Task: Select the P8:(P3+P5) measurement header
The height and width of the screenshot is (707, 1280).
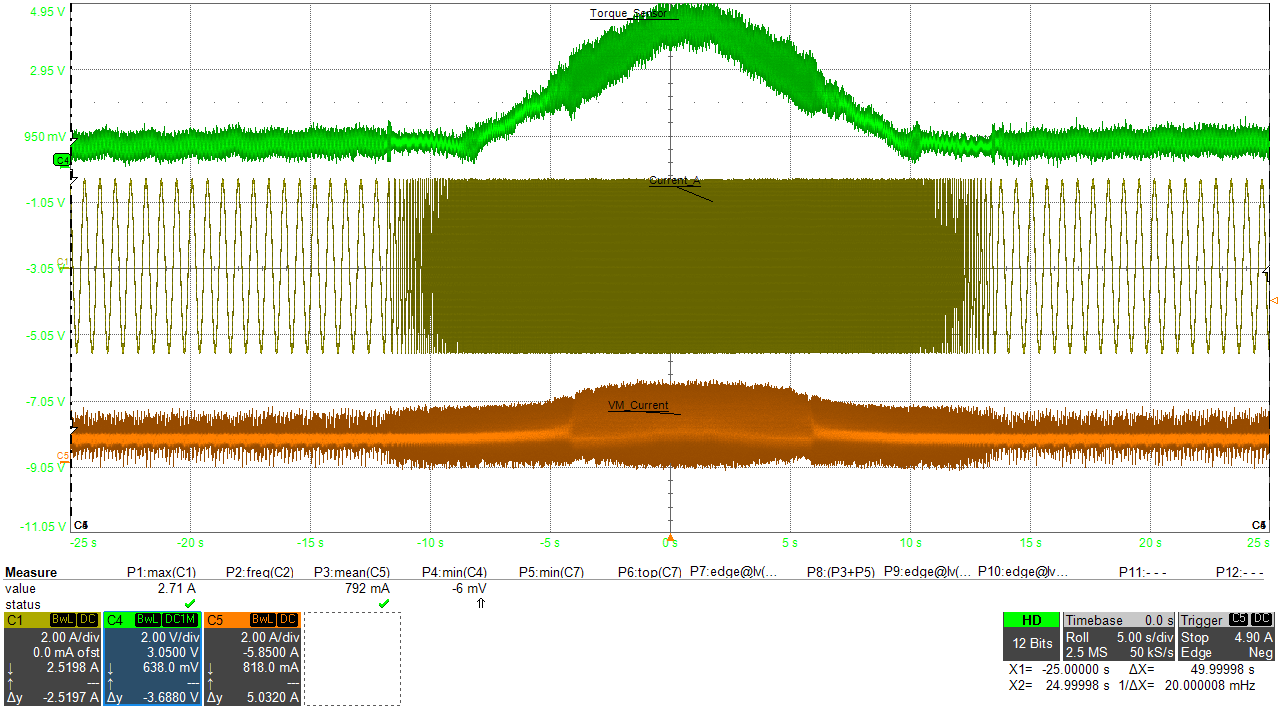Action: 840,573
